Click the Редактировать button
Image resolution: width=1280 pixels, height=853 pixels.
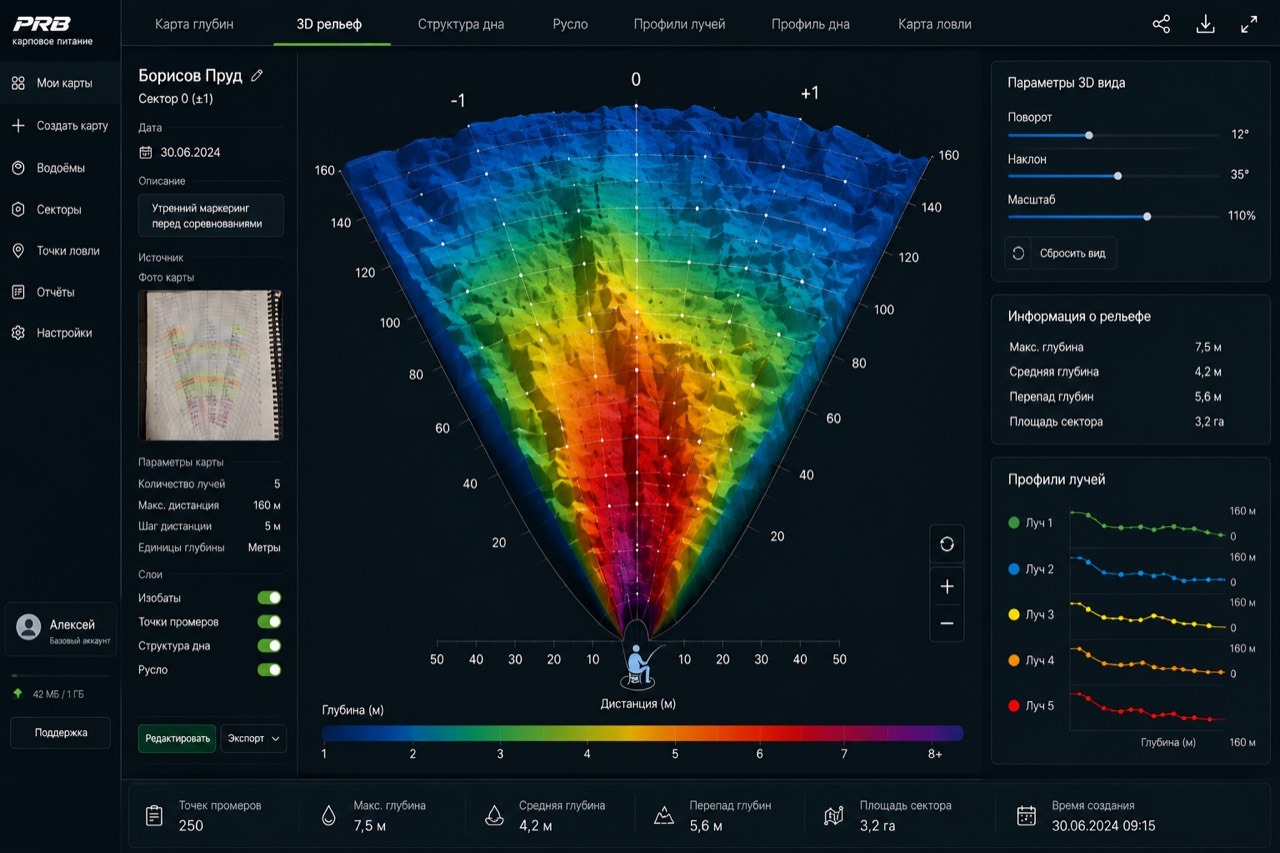[x=177, y=738]
